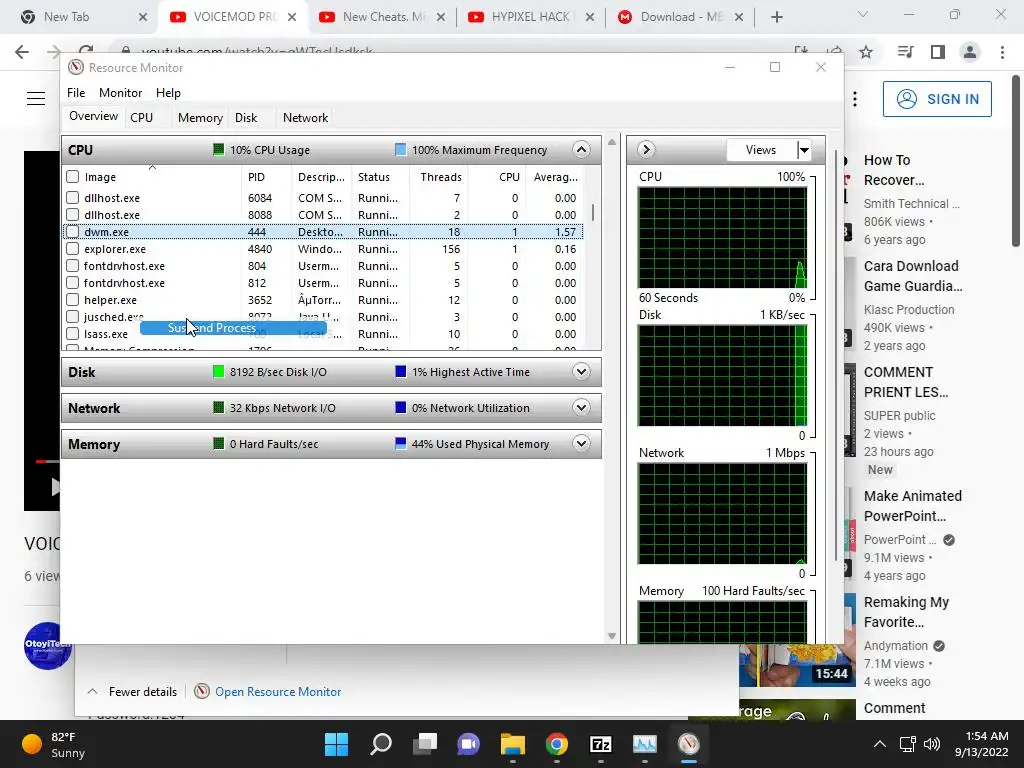1024x768 pixels.
Task: Switch to the CPU tab
Action: click(142, 118)
